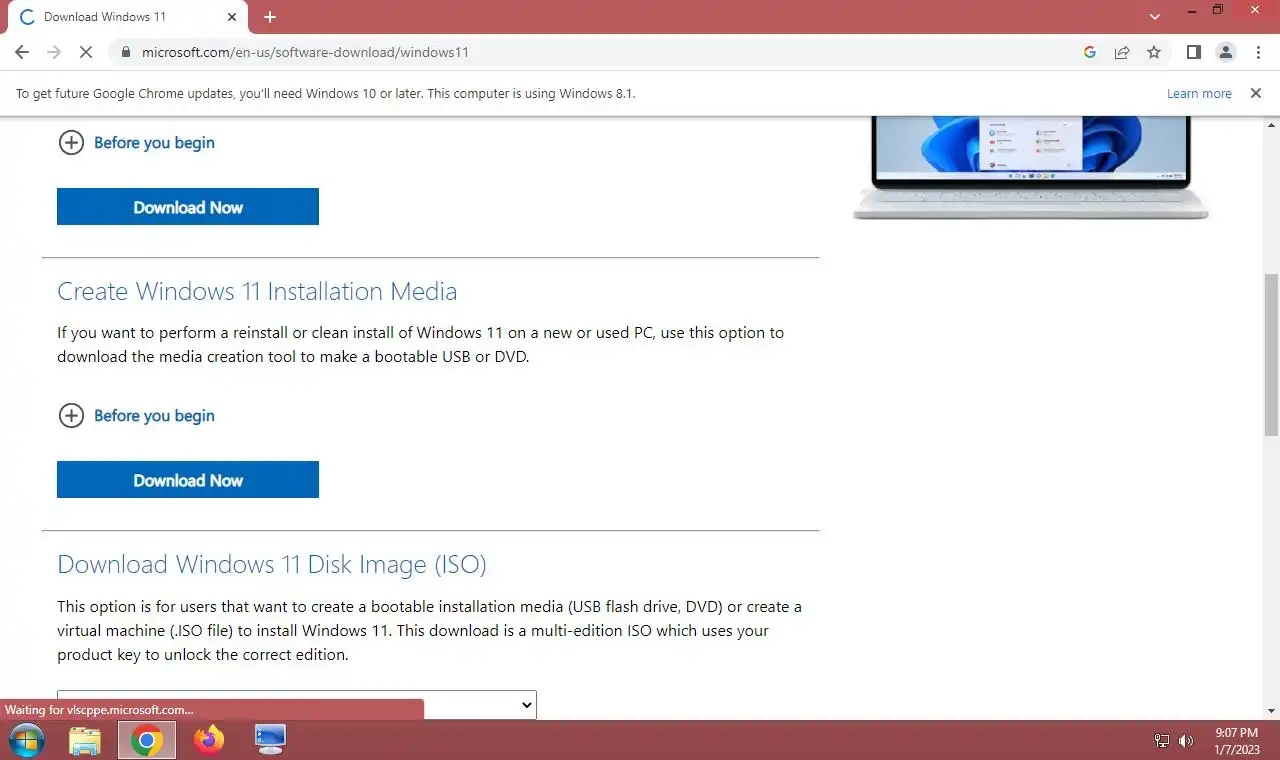The width and height of the screenshot is (1280, 760).
Task: Expand the first Before you begin section
Action: [137, 143]
